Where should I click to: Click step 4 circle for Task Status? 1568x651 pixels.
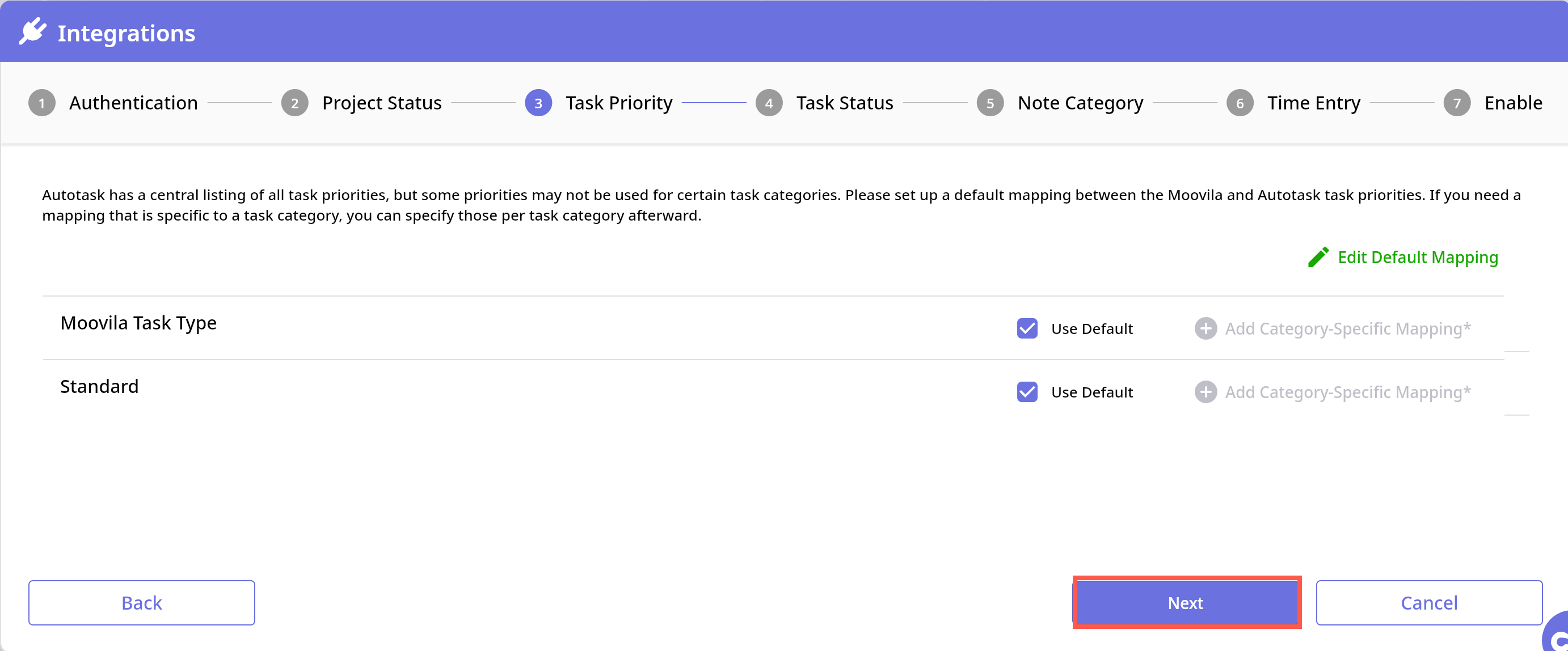(x=769, y=103)
